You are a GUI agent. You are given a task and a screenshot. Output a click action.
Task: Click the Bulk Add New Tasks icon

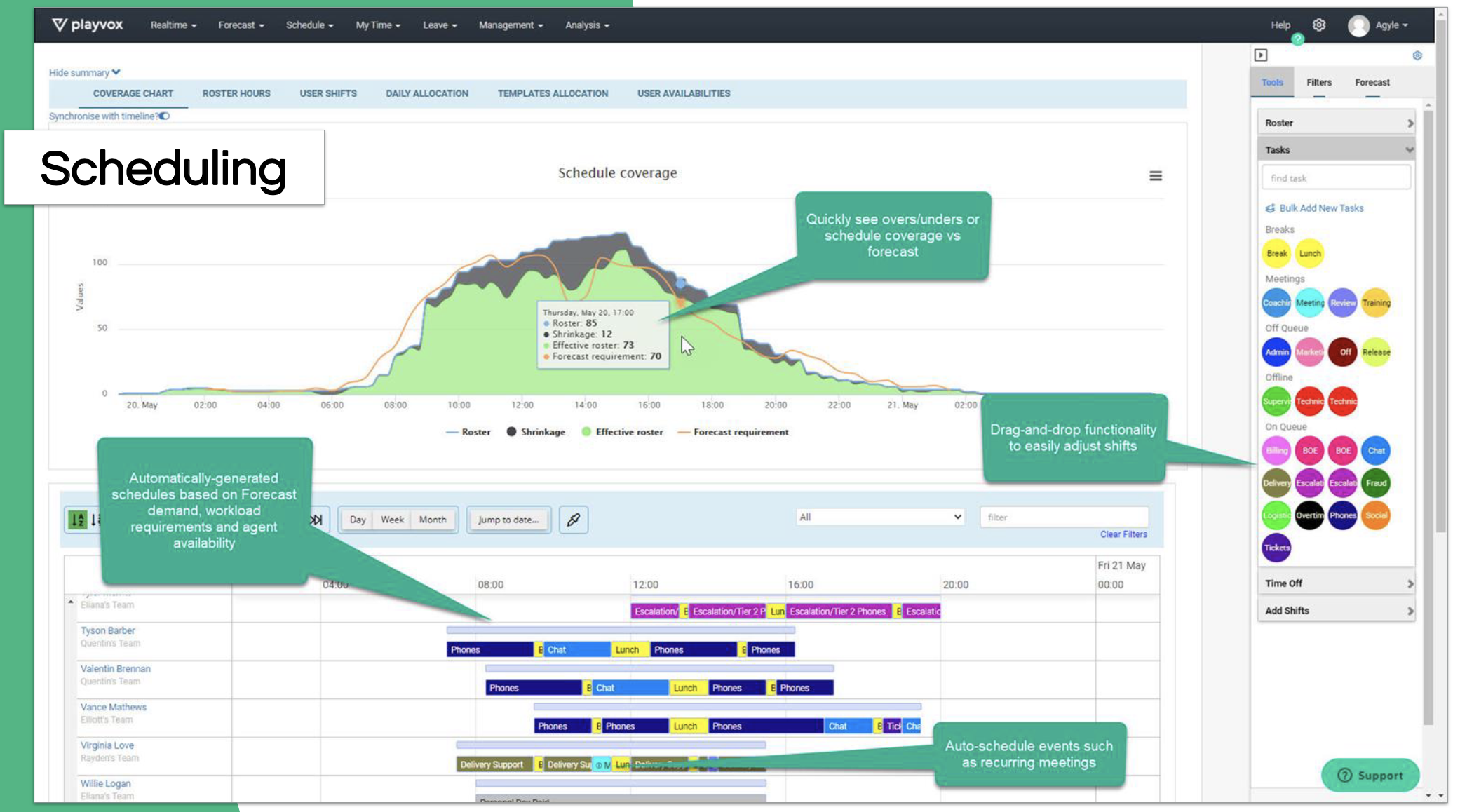click(1268, 207)
